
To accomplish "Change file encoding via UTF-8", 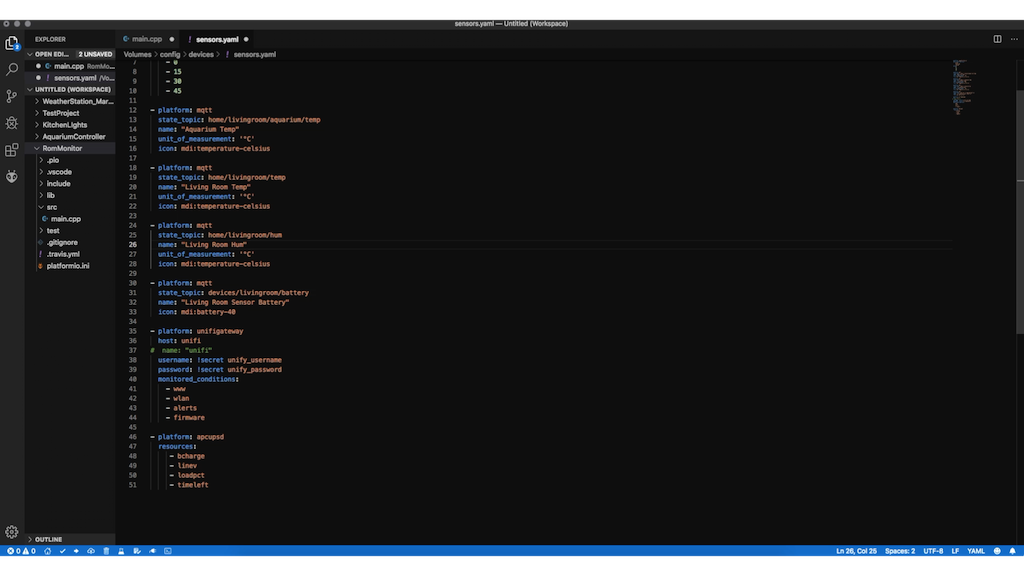I will 933,551.
